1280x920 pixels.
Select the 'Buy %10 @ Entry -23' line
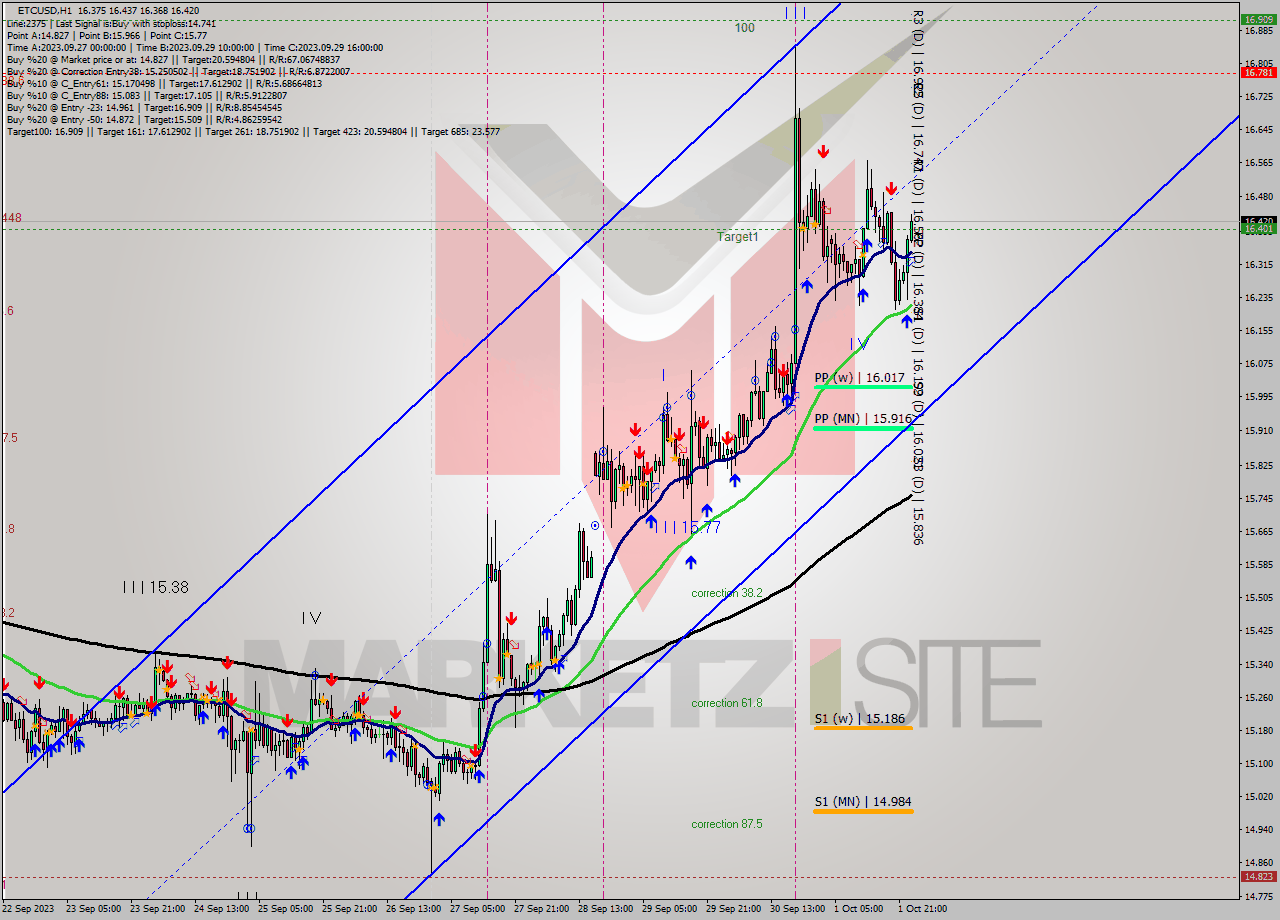click(146, 107)
